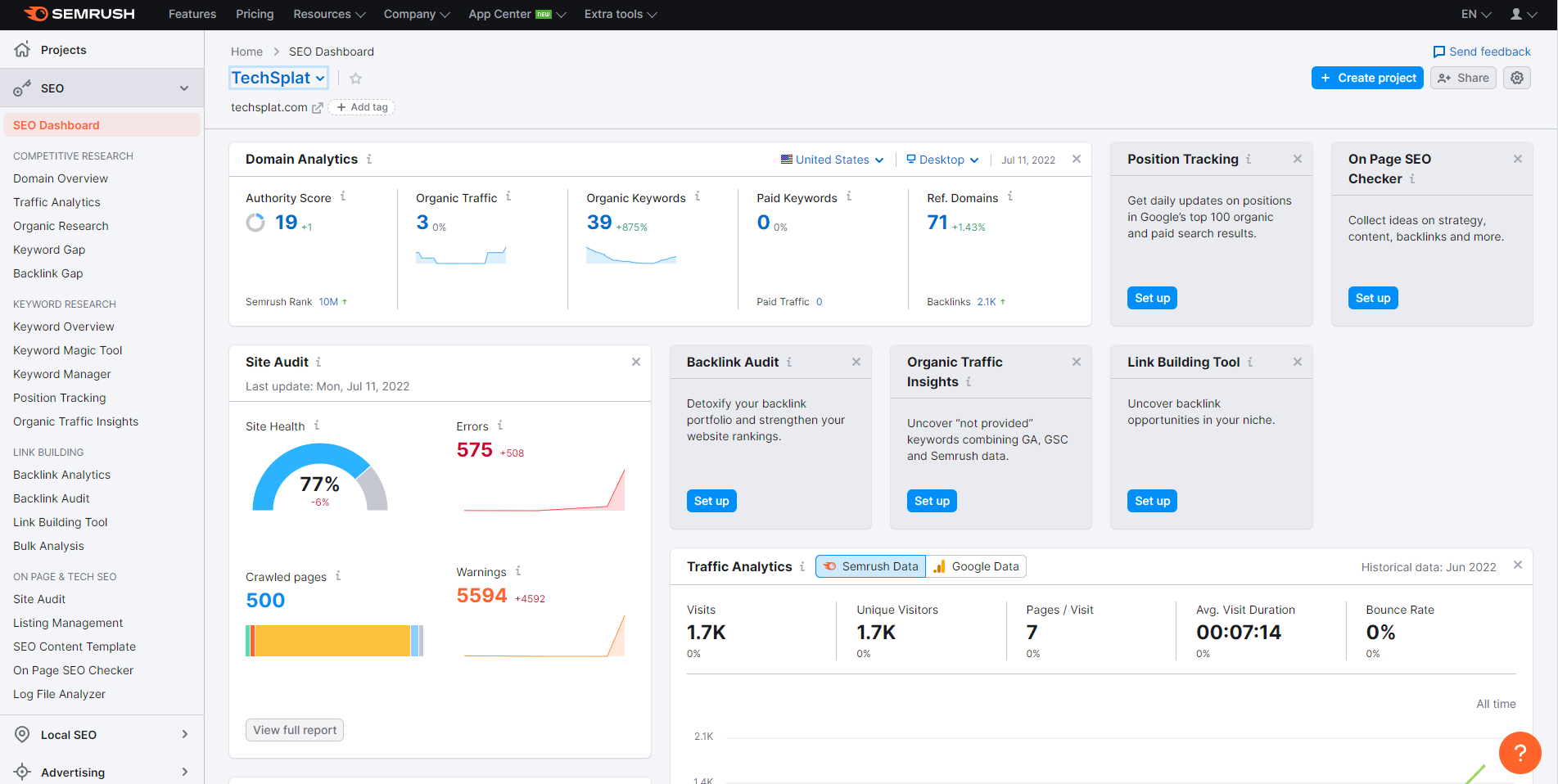Set up Backlink Audit
1558x784 pixels.
711,501
